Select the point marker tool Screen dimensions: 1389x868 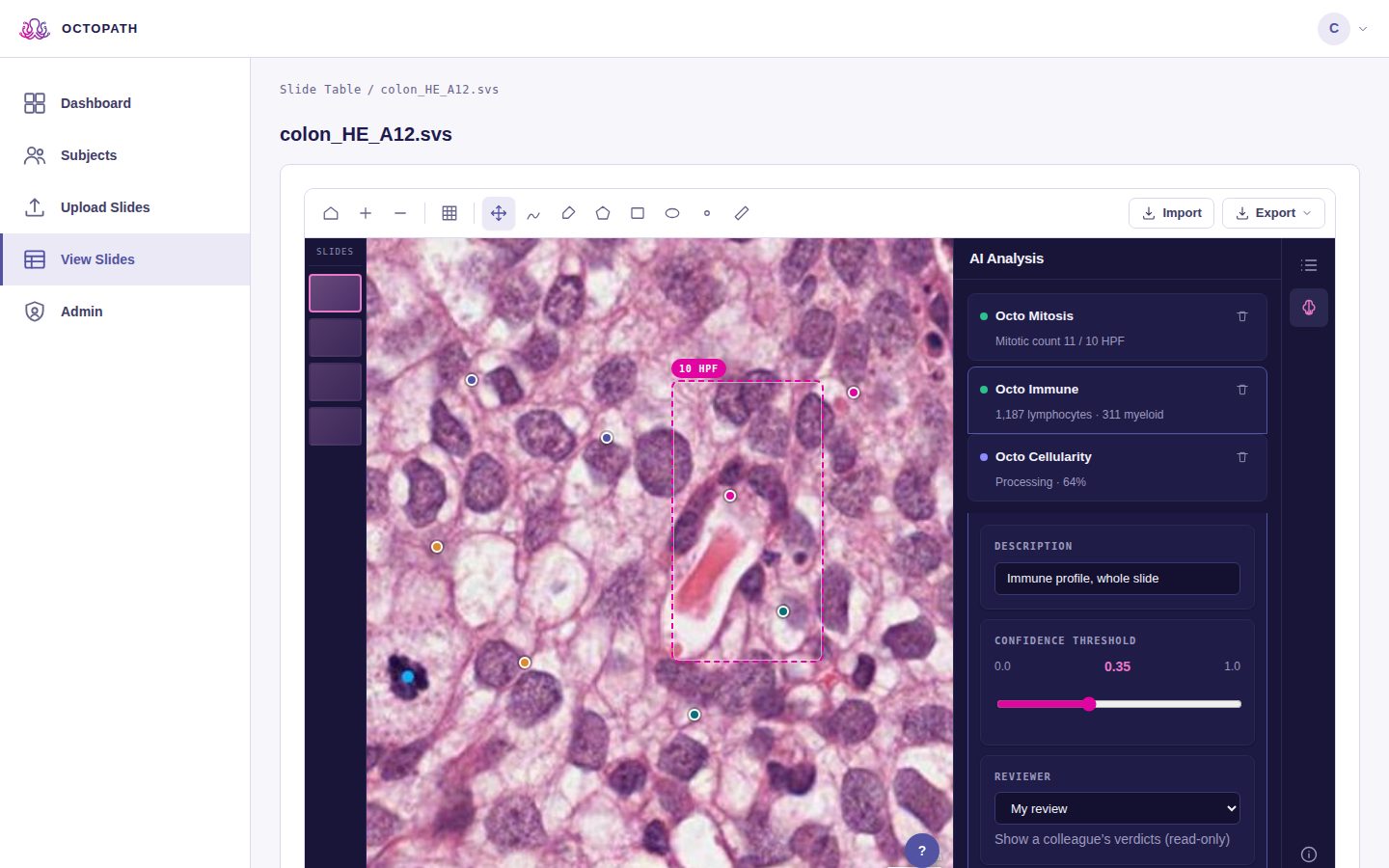(x=707, y=213)
